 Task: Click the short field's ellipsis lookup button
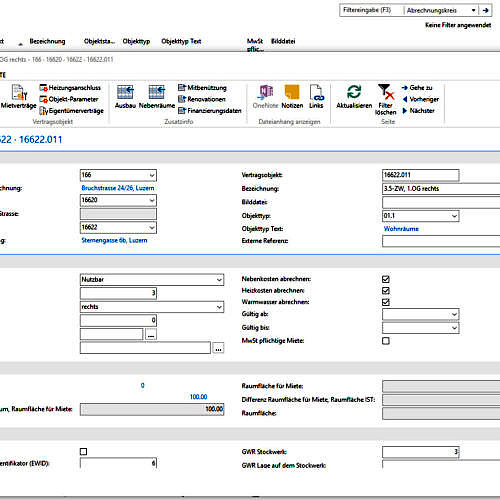[151, 334]
